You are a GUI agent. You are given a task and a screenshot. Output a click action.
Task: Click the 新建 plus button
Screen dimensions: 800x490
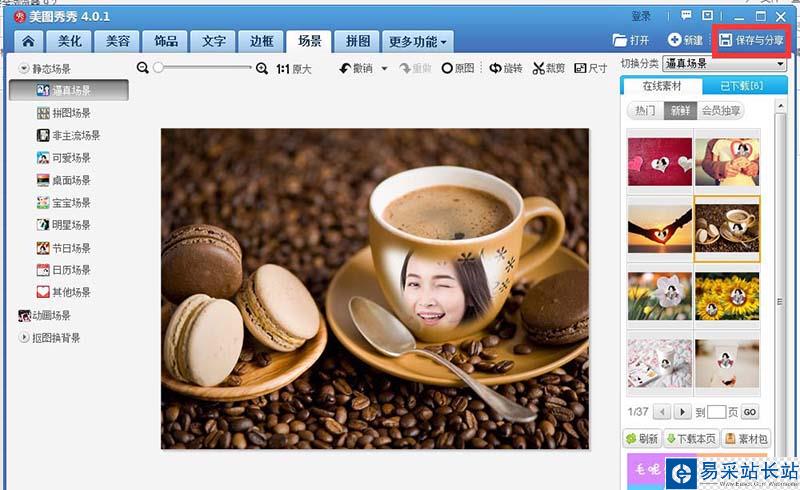[x=685, y=40]
